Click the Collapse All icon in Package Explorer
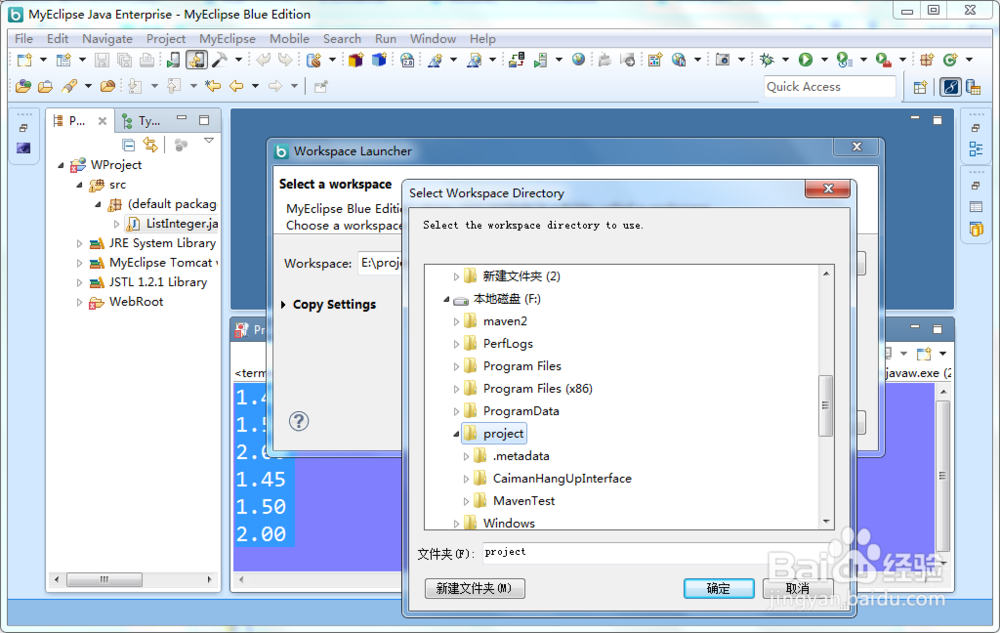The height and width of the screenshot is (633, 1000). [128, 145]
